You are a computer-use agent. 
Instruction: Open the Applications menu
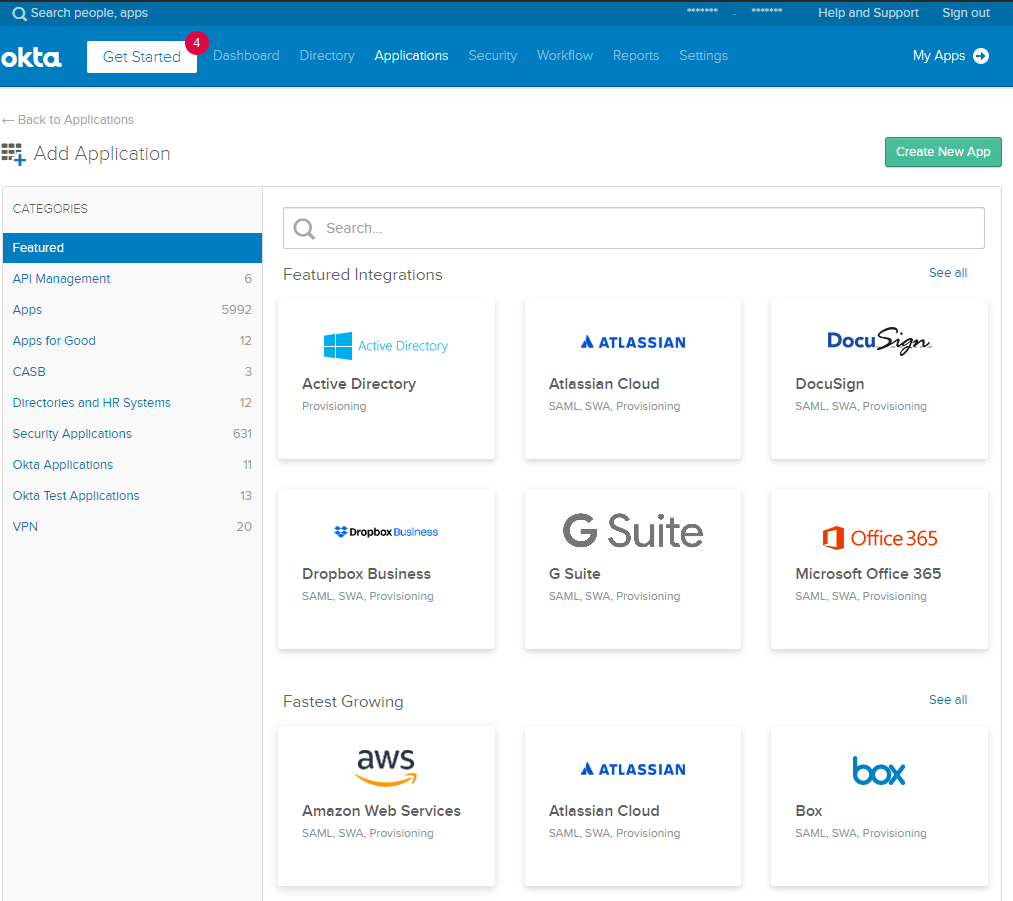411,56
